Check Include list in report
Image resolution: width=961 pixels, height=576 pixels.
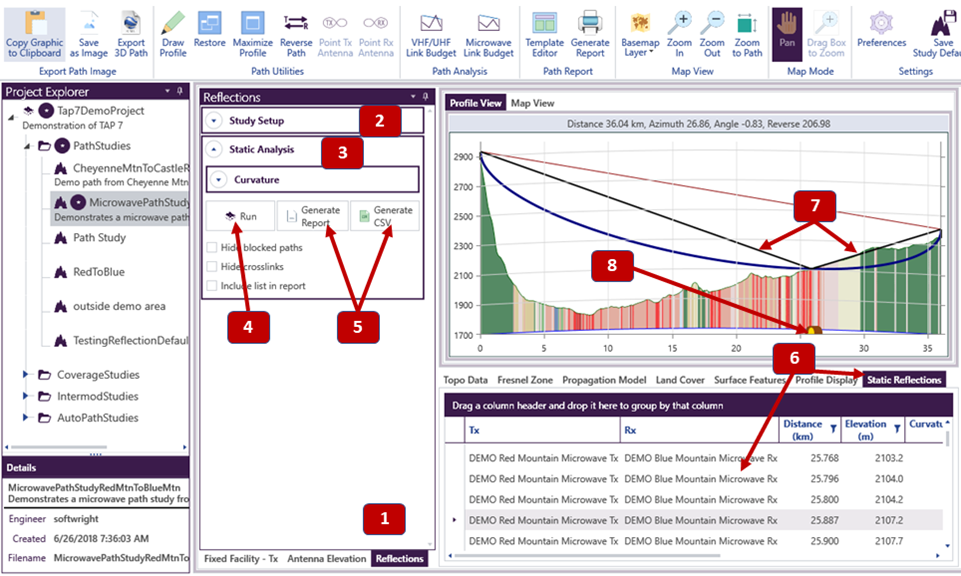212,286
